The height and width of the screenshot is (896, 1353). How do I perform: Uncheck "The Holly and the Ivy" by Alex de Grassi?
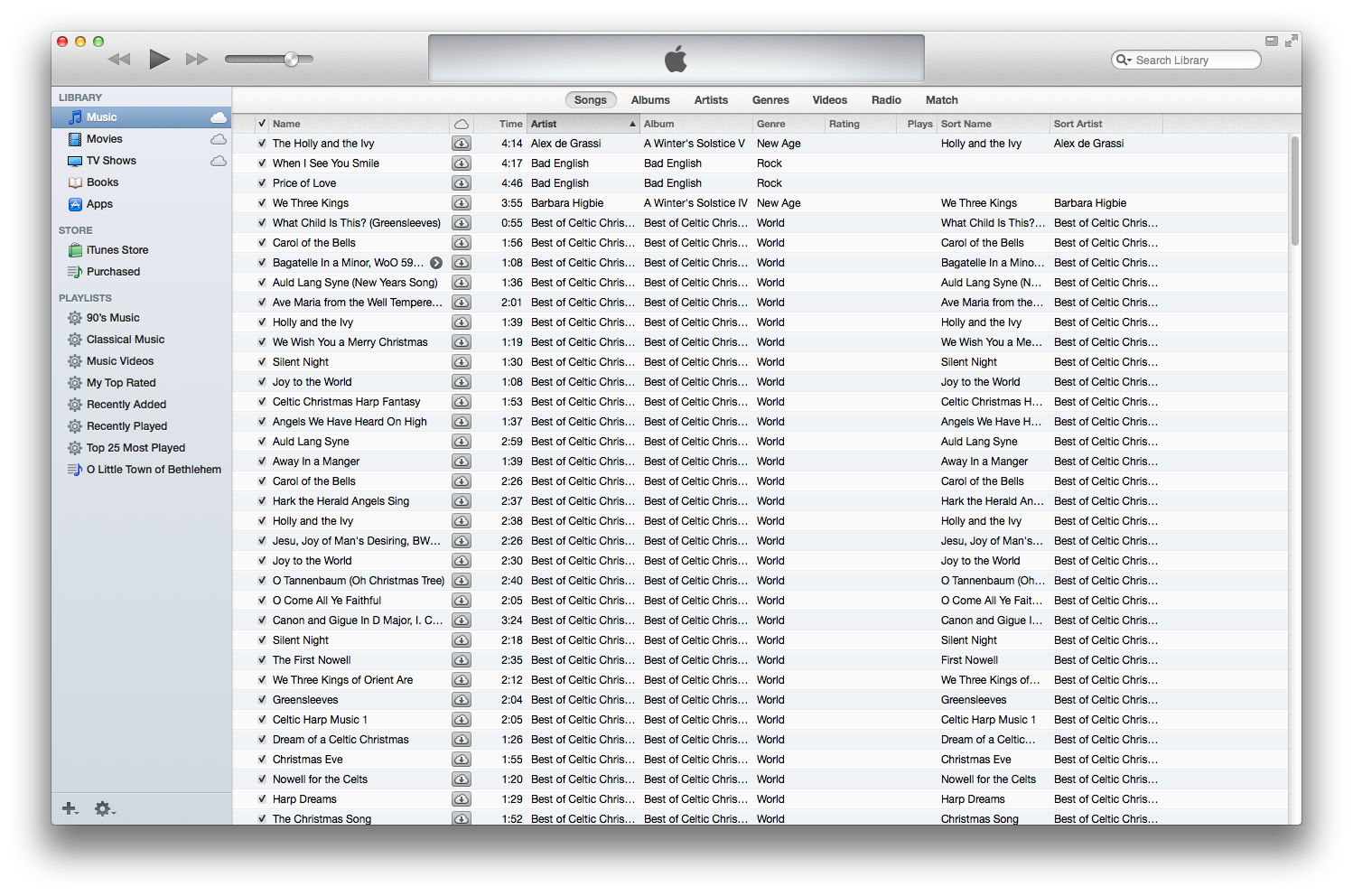(262, 144)
